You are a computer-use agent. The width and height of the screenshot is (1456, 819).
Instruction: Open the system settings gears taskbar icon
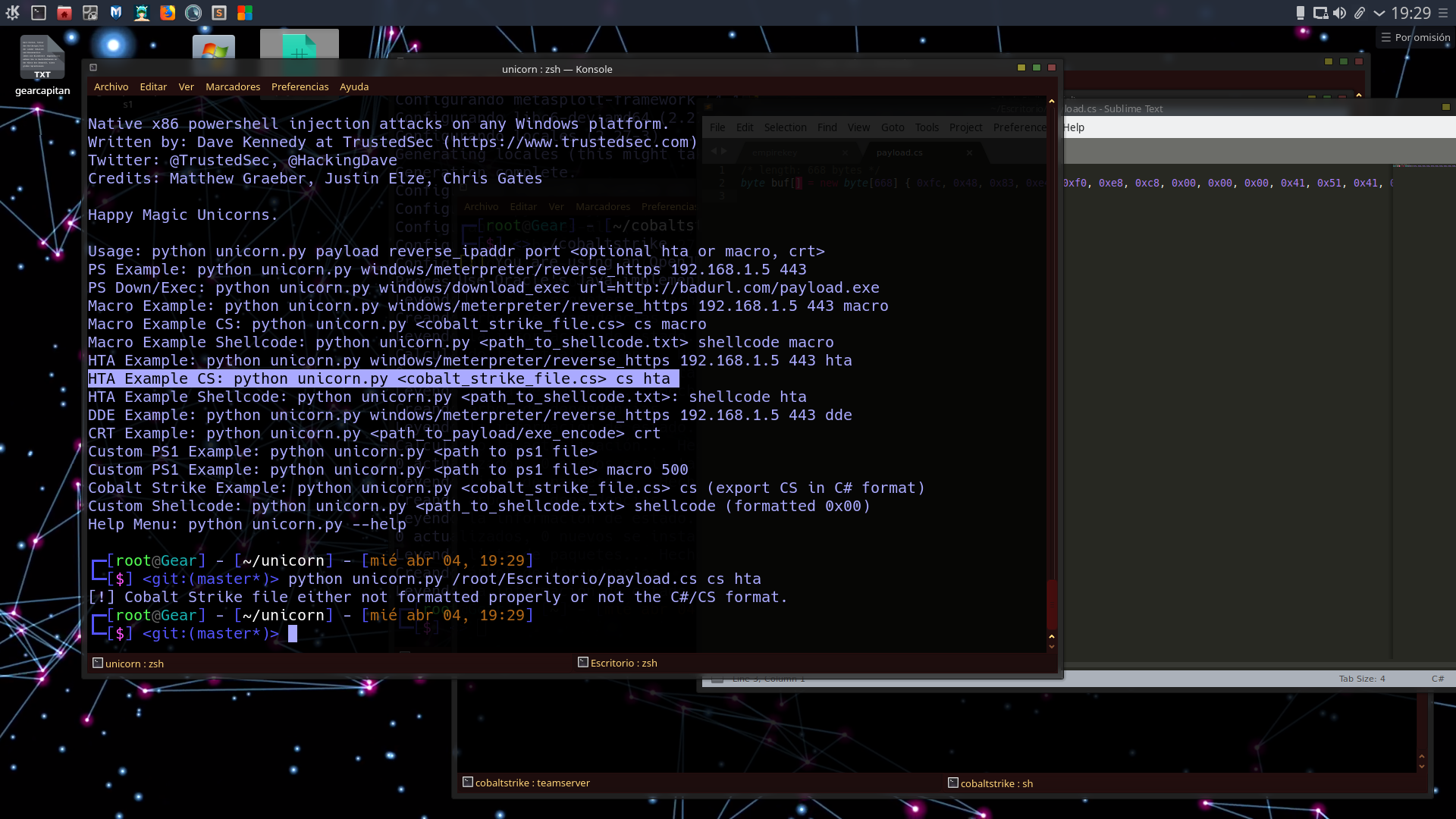click(x=89, y=12)
